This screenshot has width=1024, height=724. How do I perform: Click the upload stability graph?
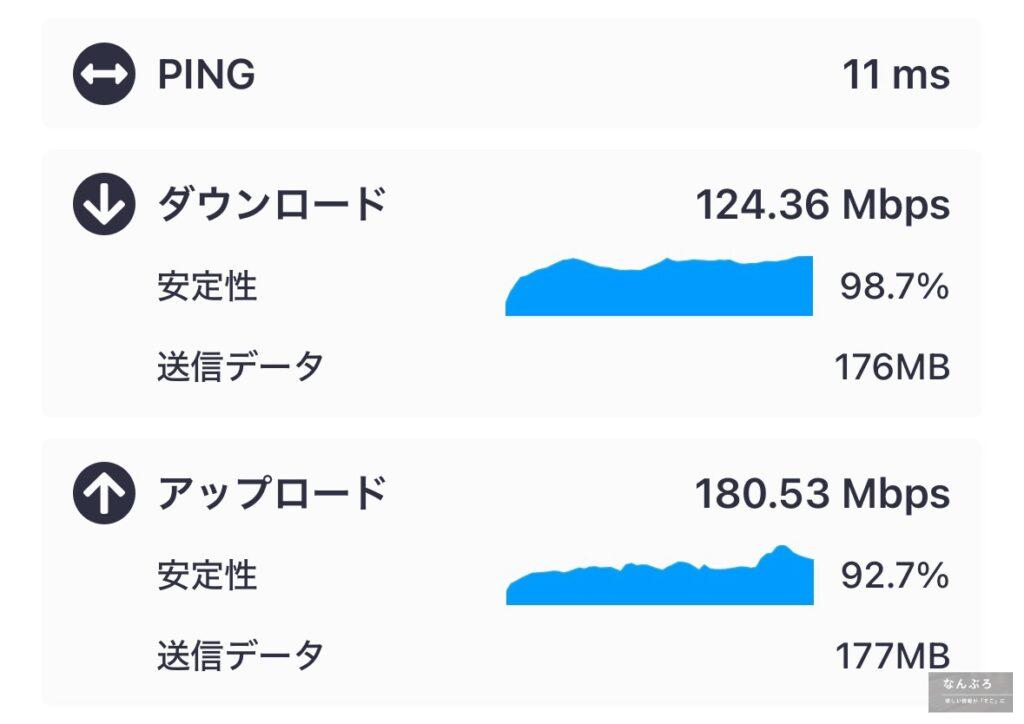pyautogui.click(x=660, y=575)
